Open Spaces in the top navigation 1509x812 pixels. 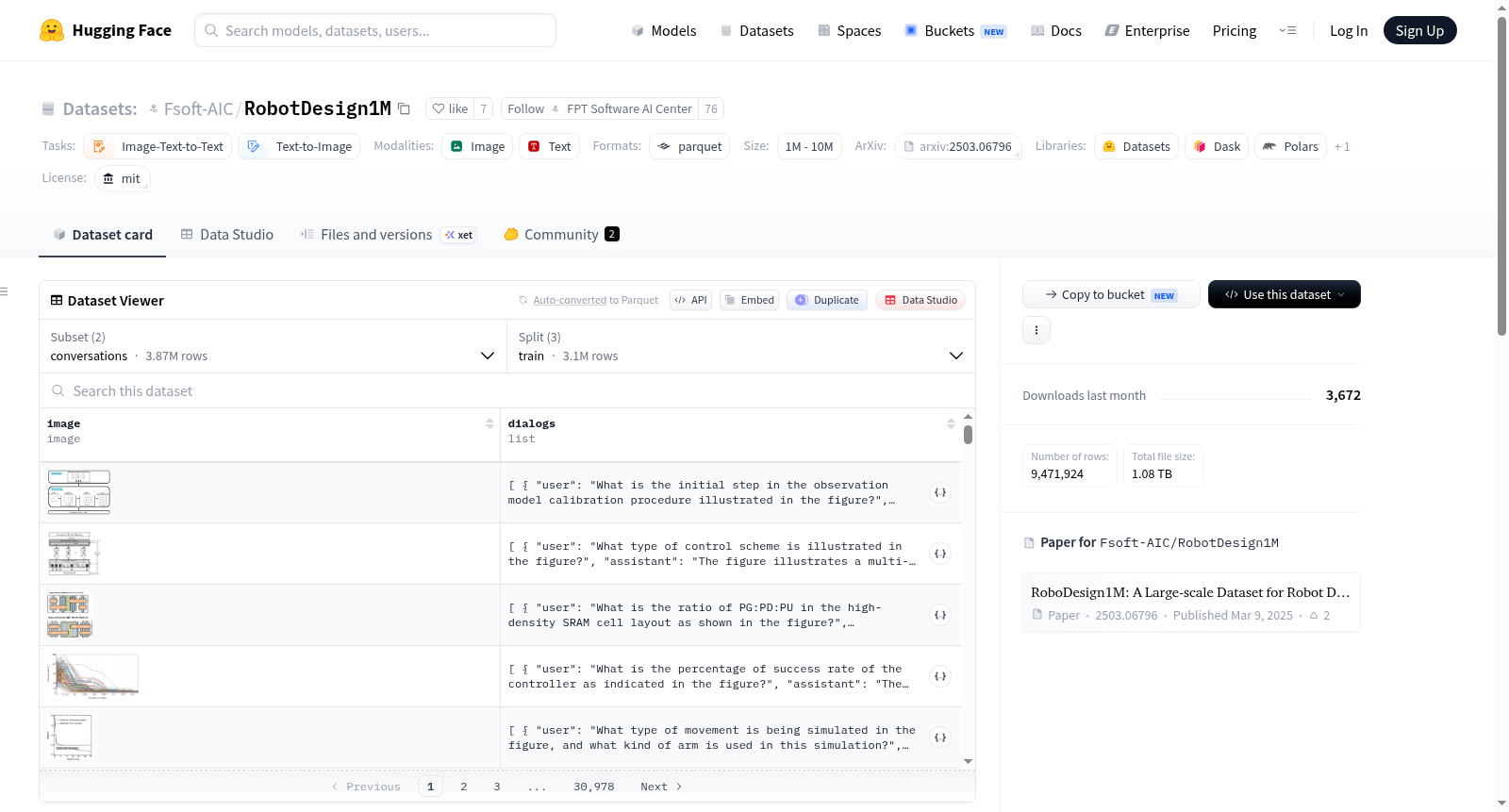pyautogui.click(x=850, y=30)
